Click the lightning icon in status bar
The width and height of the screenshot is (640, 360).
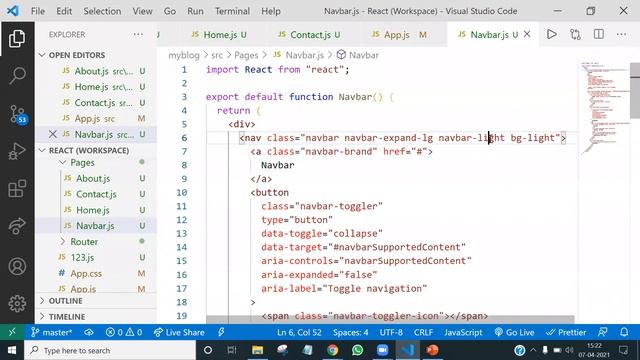(221, 332)
